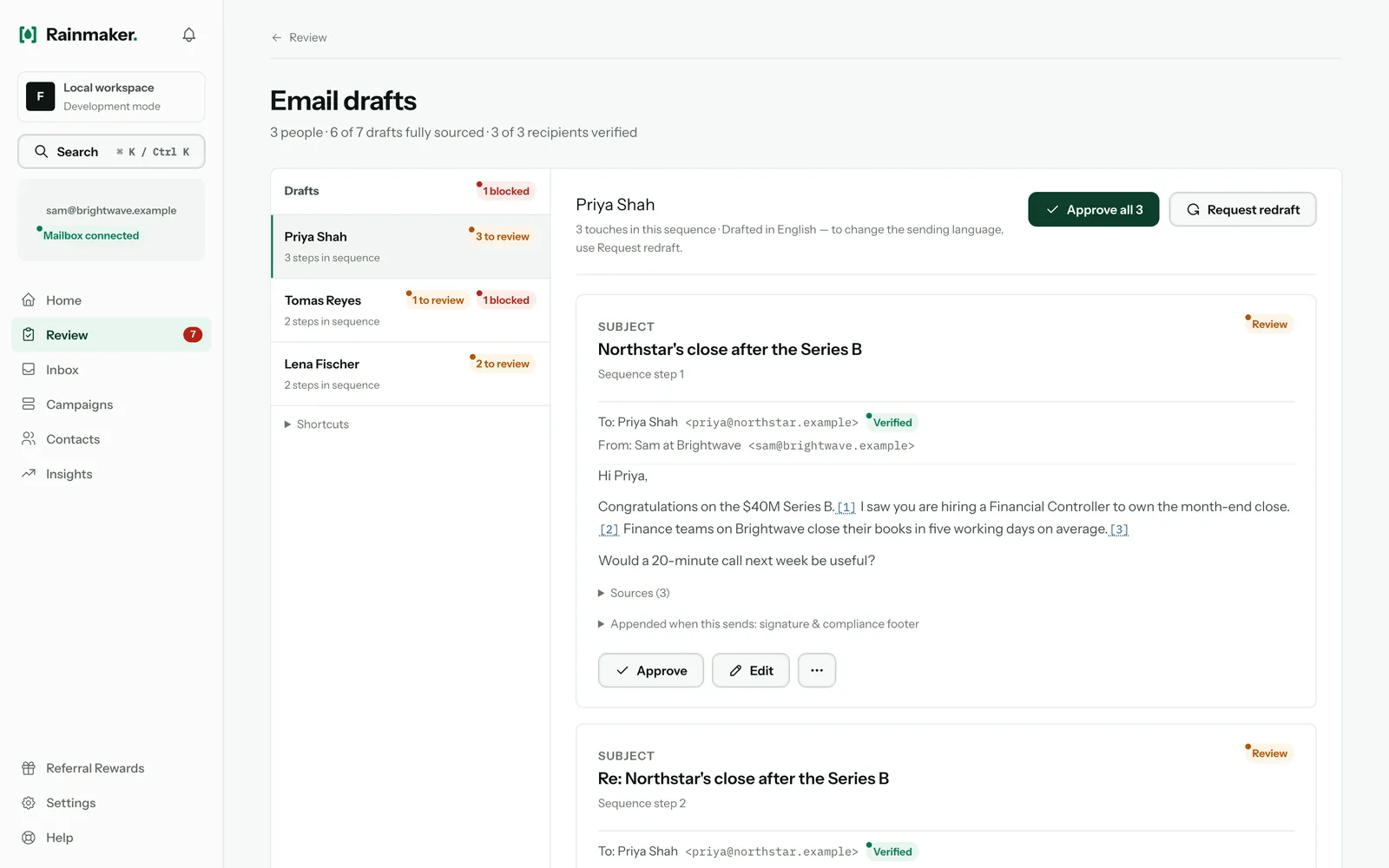The image size is (1389, 868).
Task: Click the Contacts people icon
Action: point(29,439)
